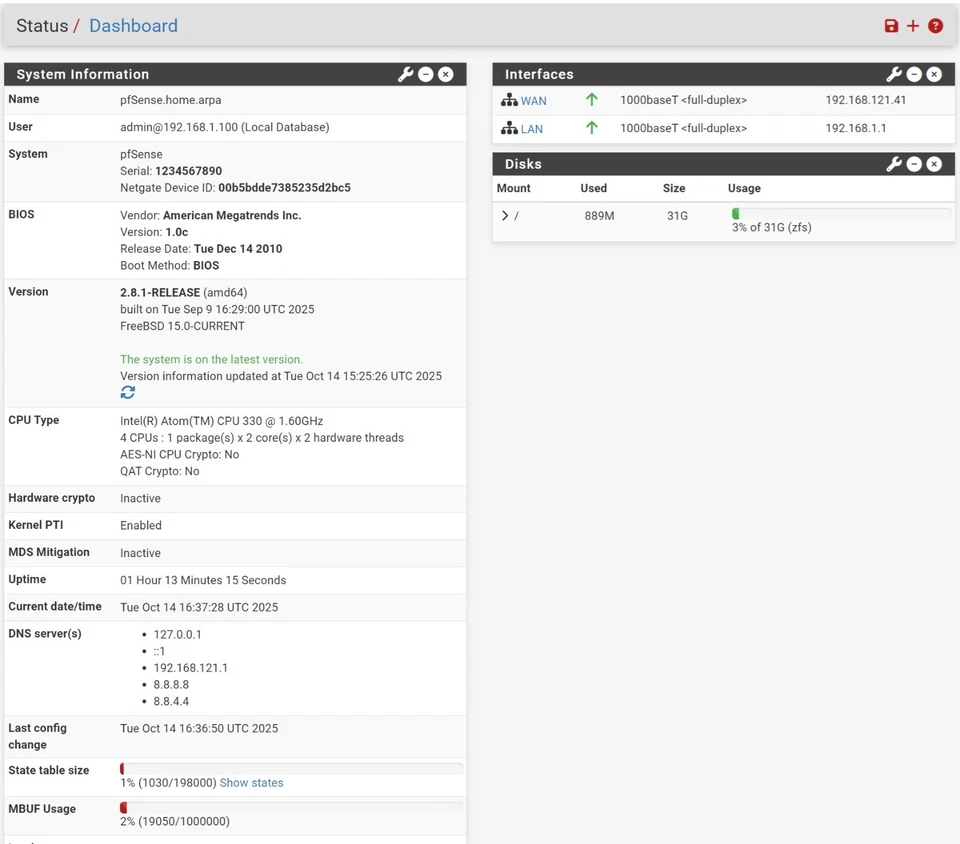Viewport: 960px width, 844px height.
Task: Select AES-NI CPU Crypto: No line
Action: coord(179,454)
